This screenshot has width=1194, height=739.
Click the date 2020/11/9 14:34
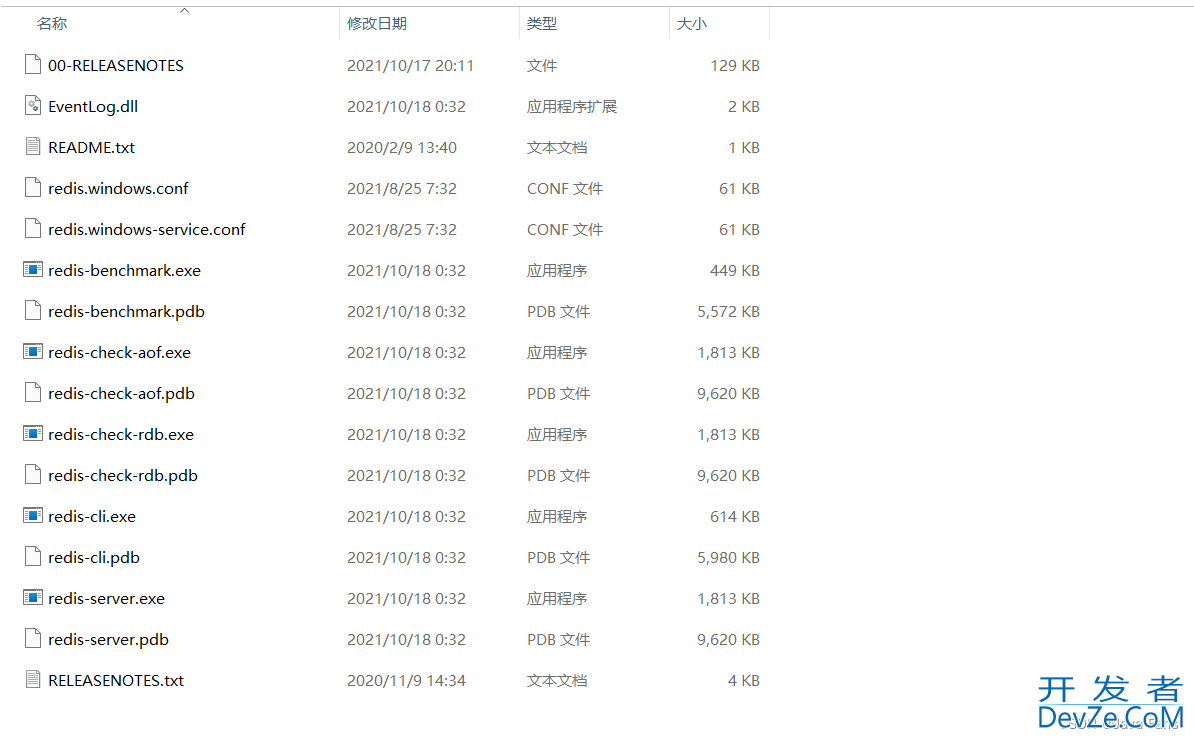(x=407, y=681)
